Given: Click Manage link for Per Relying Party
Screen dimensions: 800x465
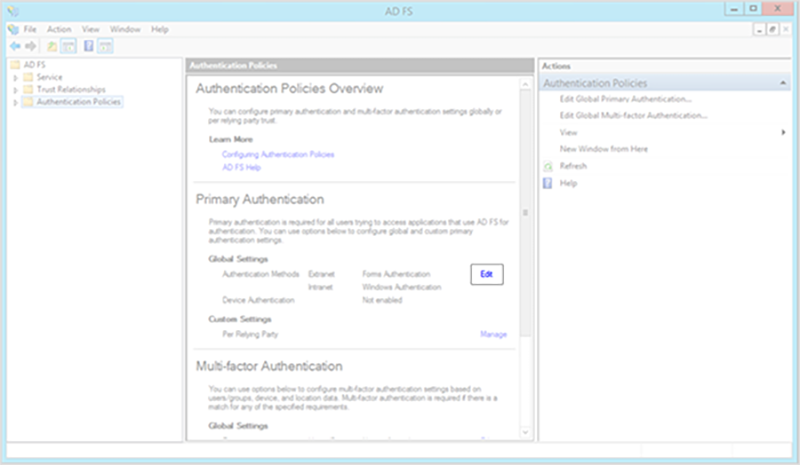Looking at the screenshot, I should [493, 334].
